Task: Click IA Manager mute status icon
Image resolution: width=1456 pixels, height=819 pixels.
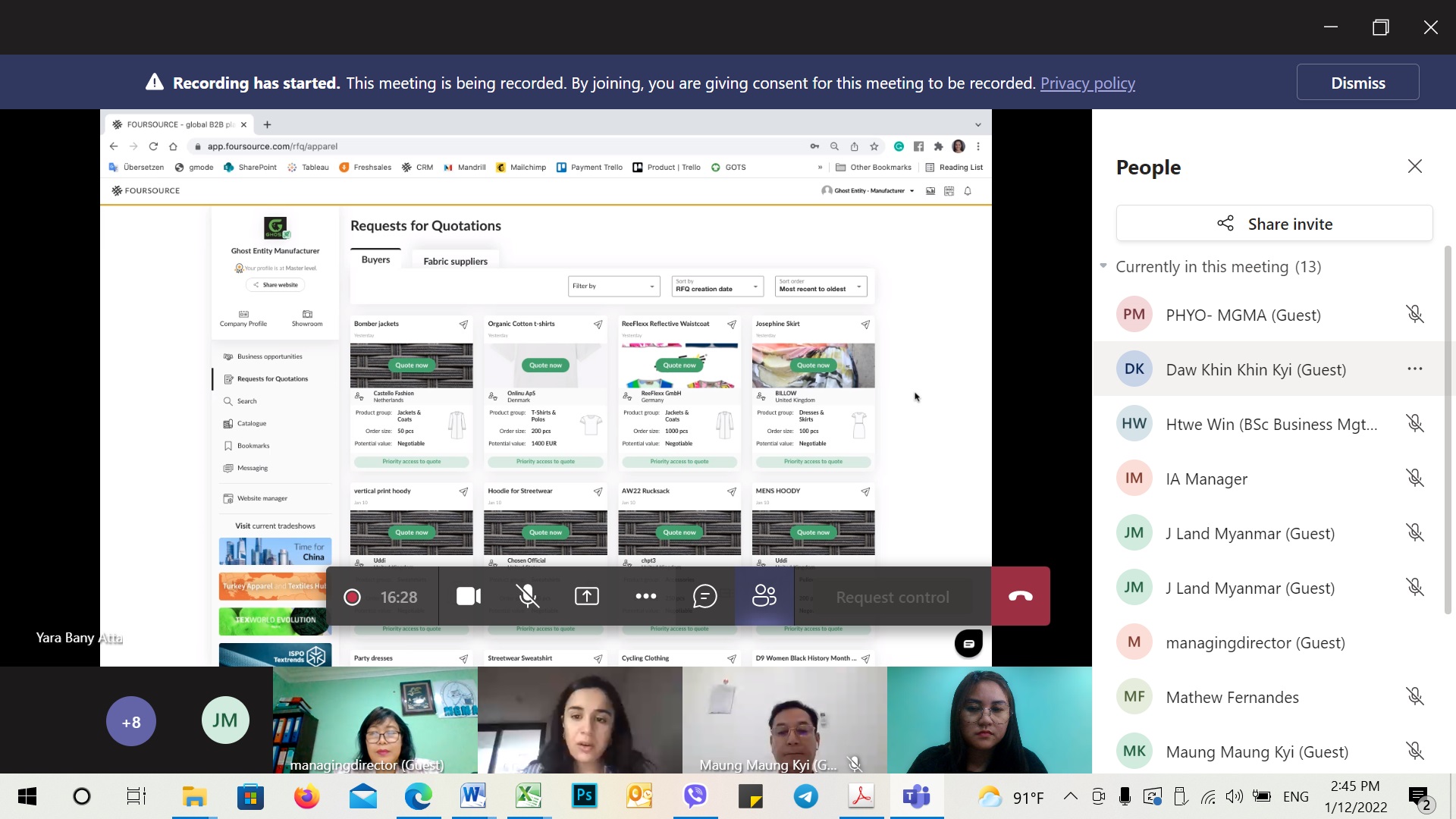Action: (1415, 479)
